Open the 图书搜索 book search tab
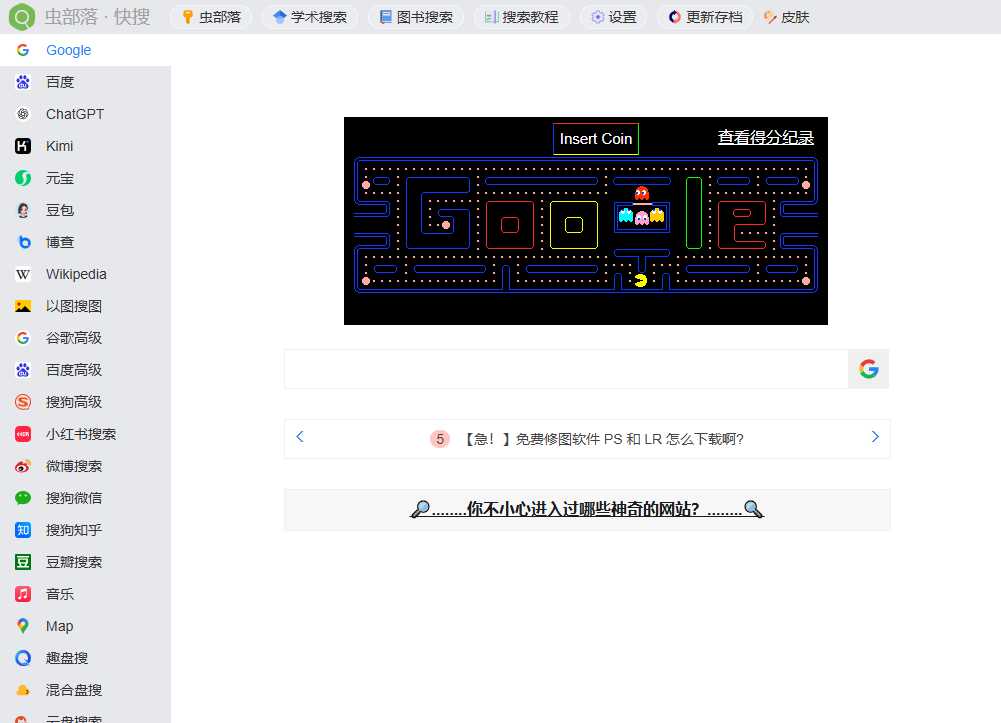Viewport: 1001px width, 723px height. click(416, 16)
